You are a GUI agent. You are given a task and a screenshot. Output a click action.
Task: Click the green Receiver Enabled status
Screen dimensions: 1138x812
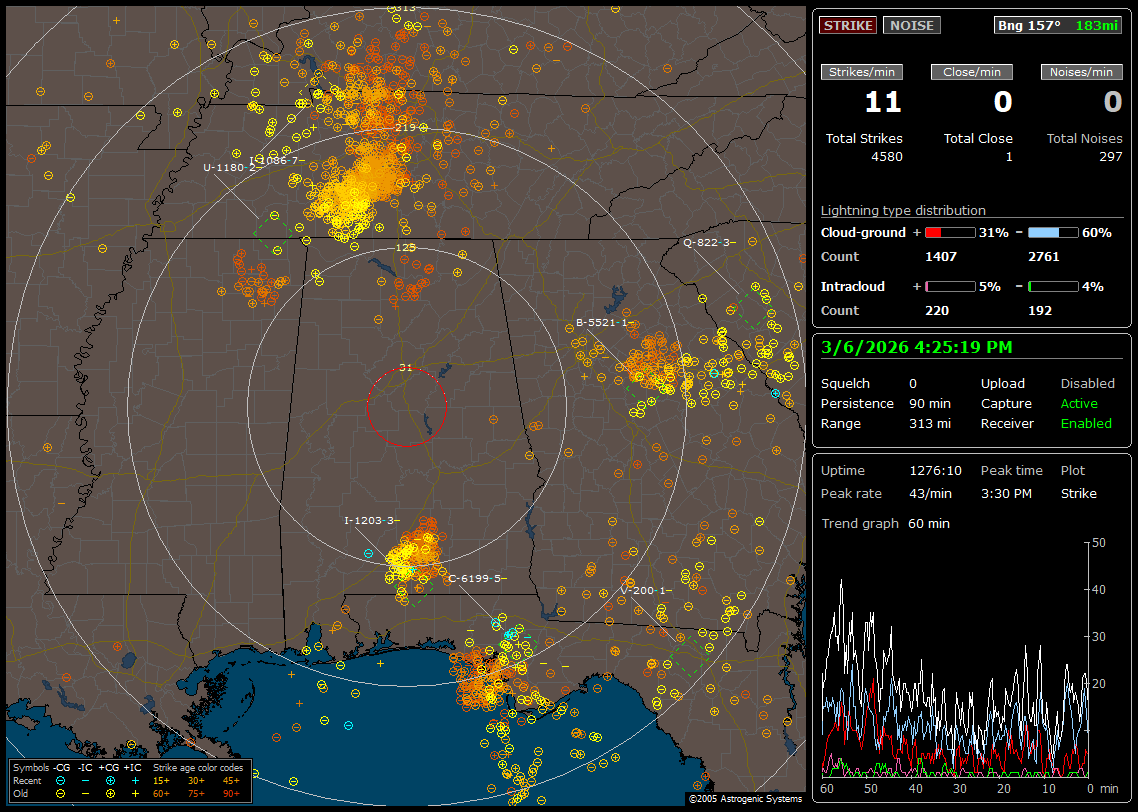click(x=1085, y=424)
